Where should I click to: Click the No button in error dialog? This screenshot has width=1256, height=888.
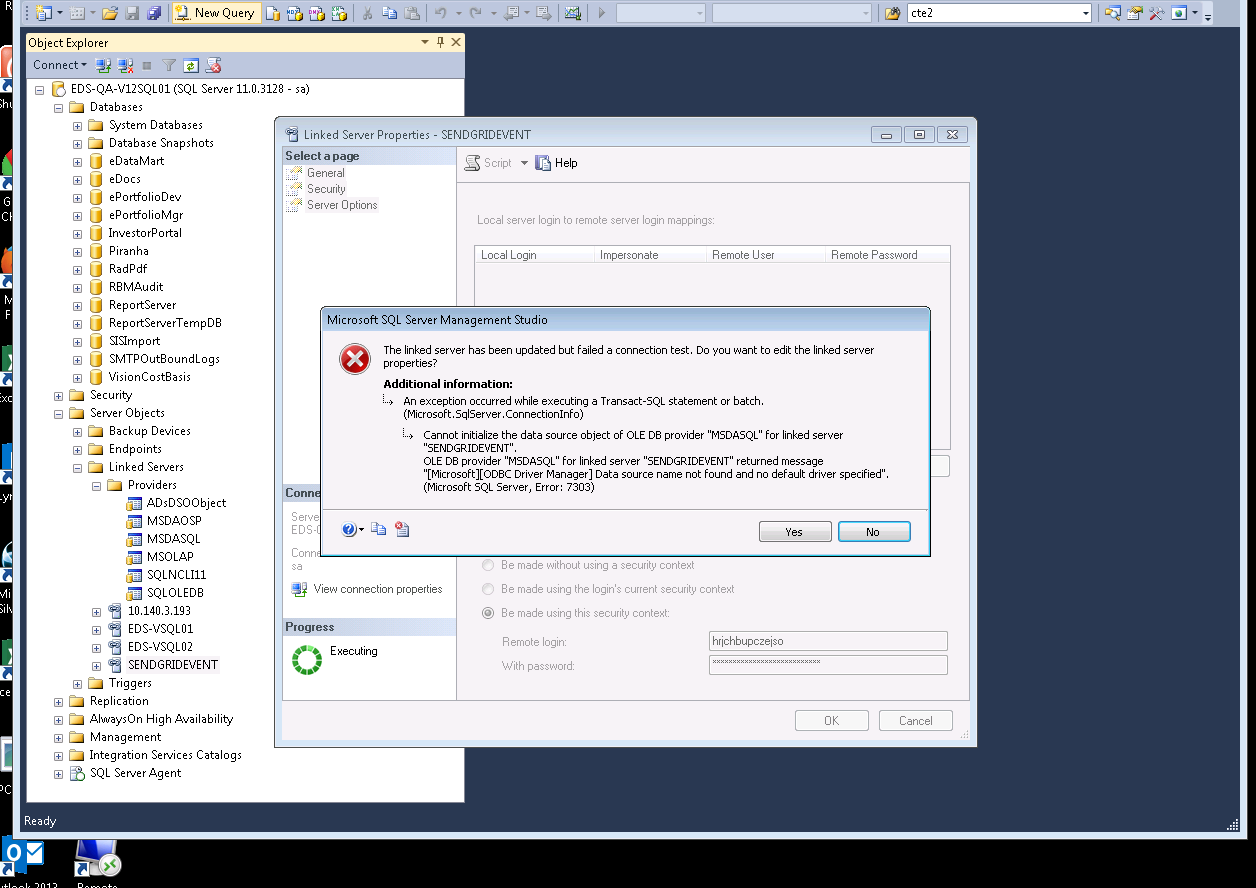coord(873,532)
